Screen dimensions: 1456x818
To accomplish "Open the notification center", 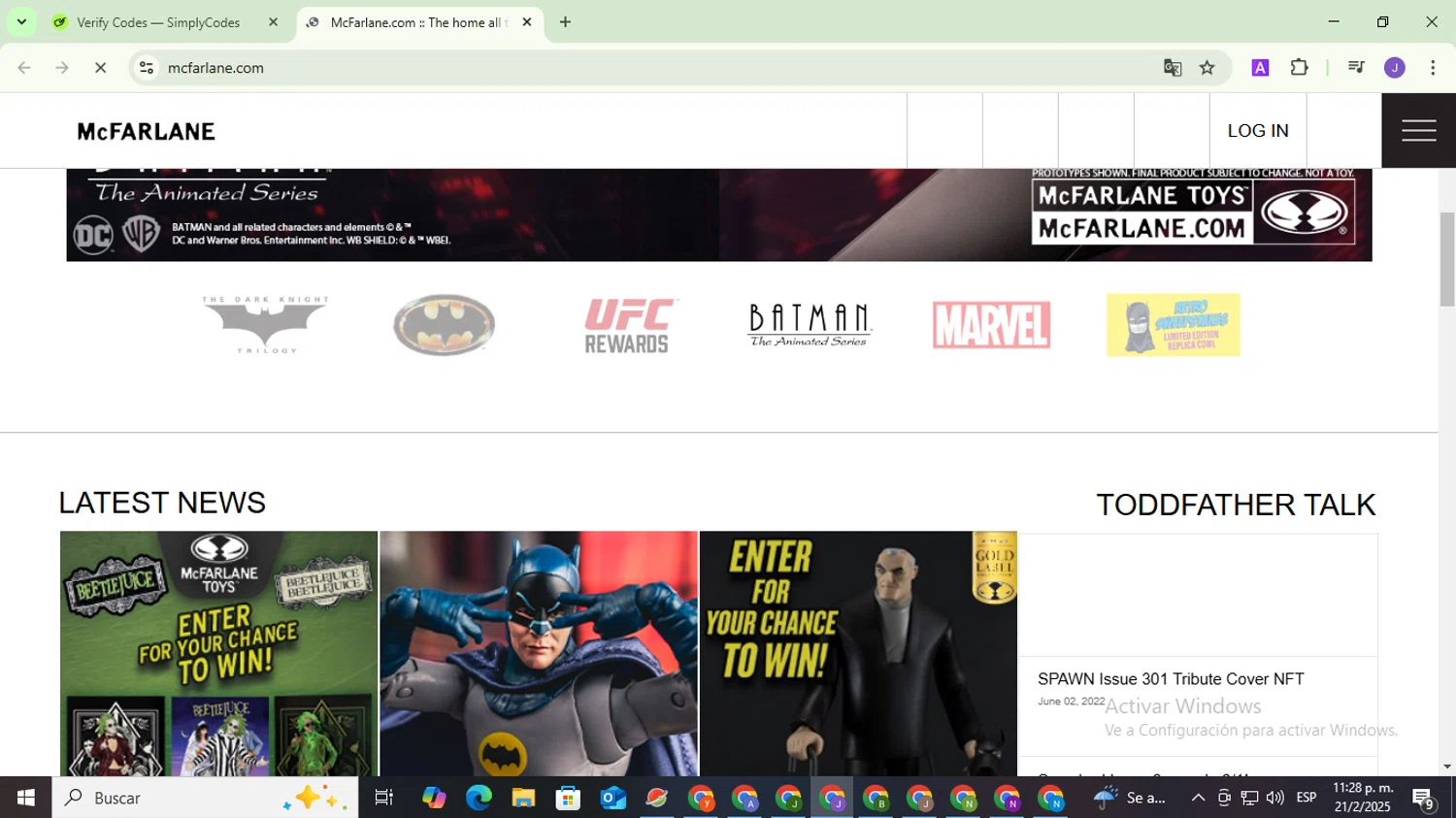I will click(x=1424, y=799).
